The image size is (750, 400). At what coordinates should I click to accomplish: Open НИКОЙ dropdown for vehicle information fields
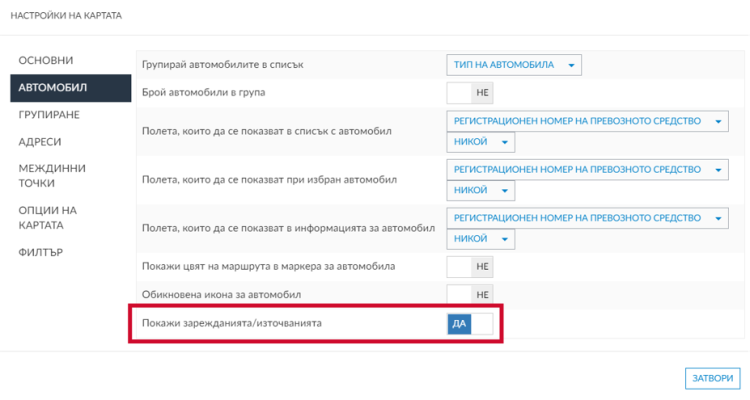tap(481, 239)
